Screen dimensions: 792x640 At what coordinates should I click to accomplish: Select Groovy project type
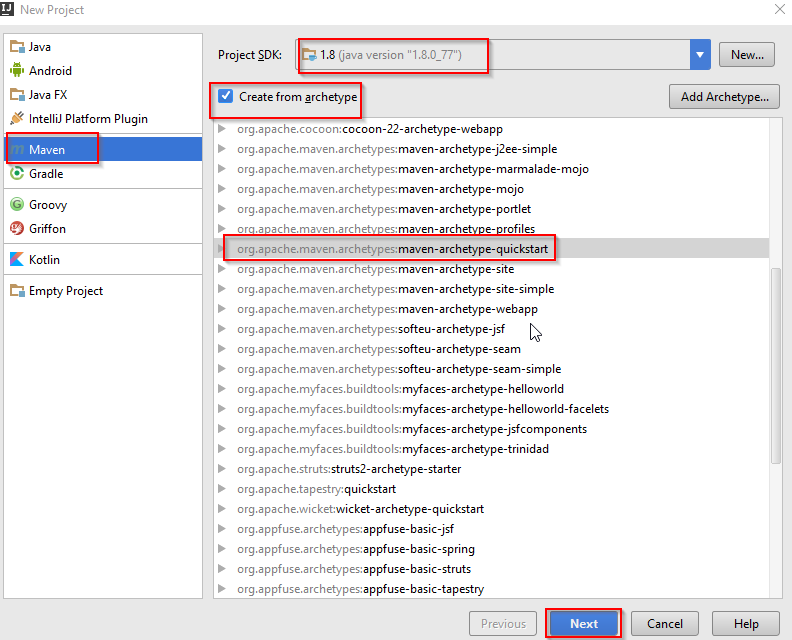(103, 204)
